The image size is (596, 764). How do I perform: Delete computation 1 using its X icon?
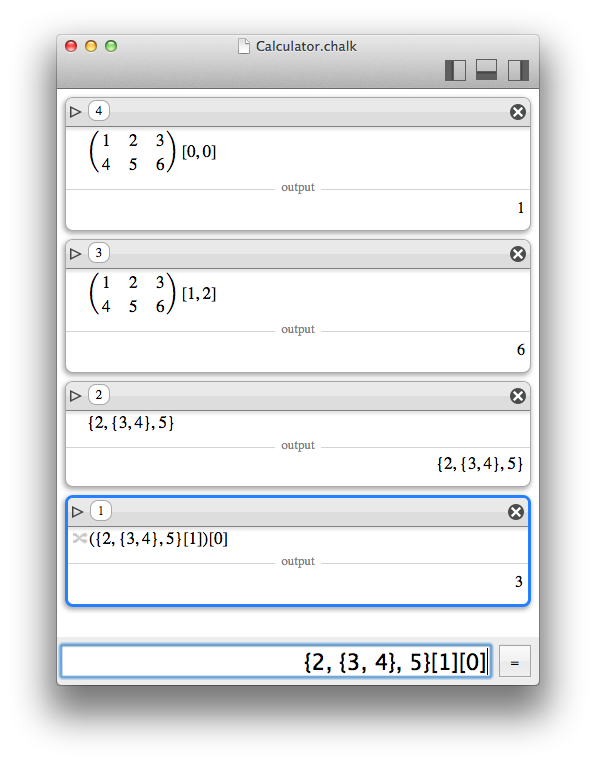516,512
